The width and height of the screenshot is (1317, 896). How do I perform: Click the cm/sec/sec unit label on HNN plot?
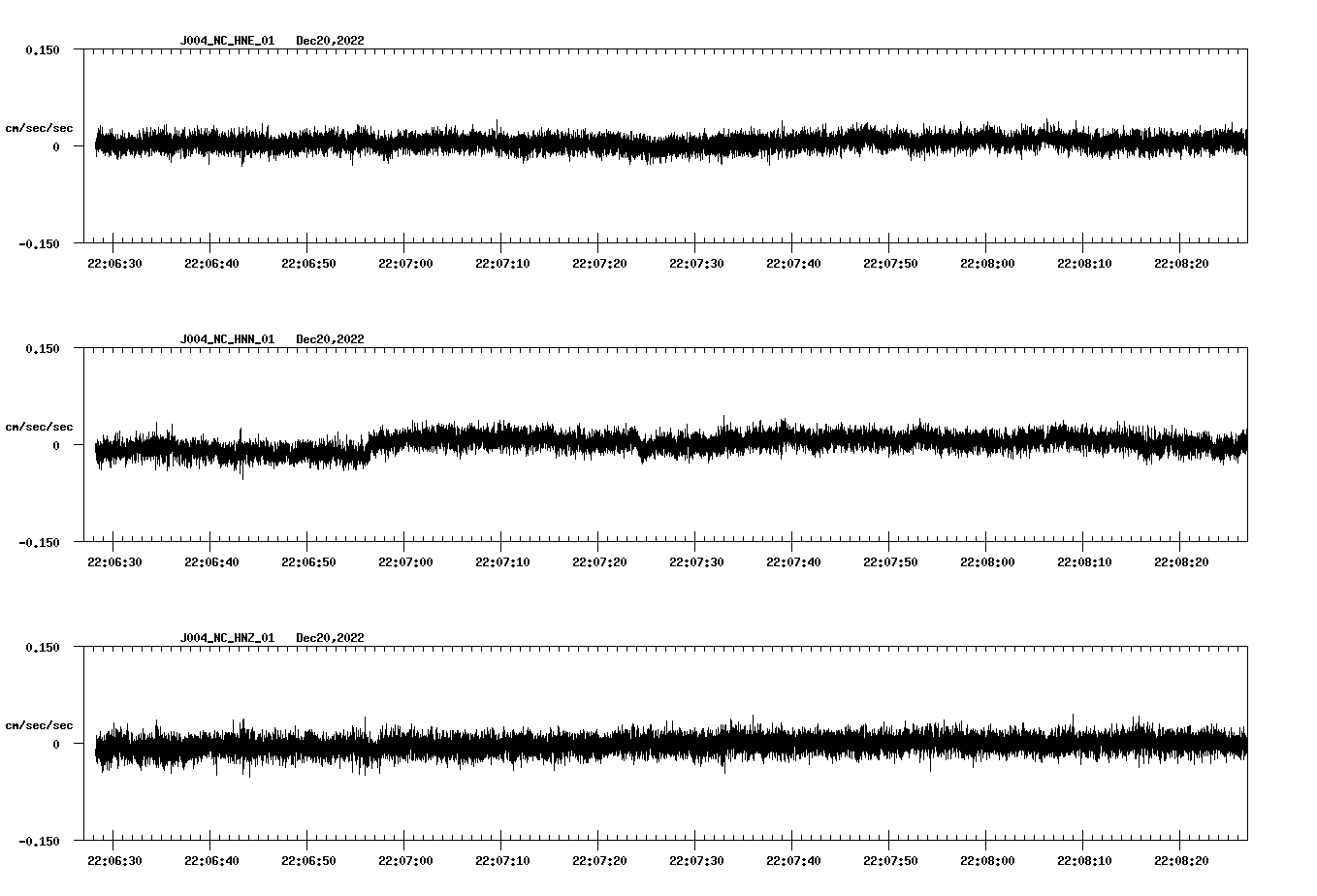[x=39, y=427]
